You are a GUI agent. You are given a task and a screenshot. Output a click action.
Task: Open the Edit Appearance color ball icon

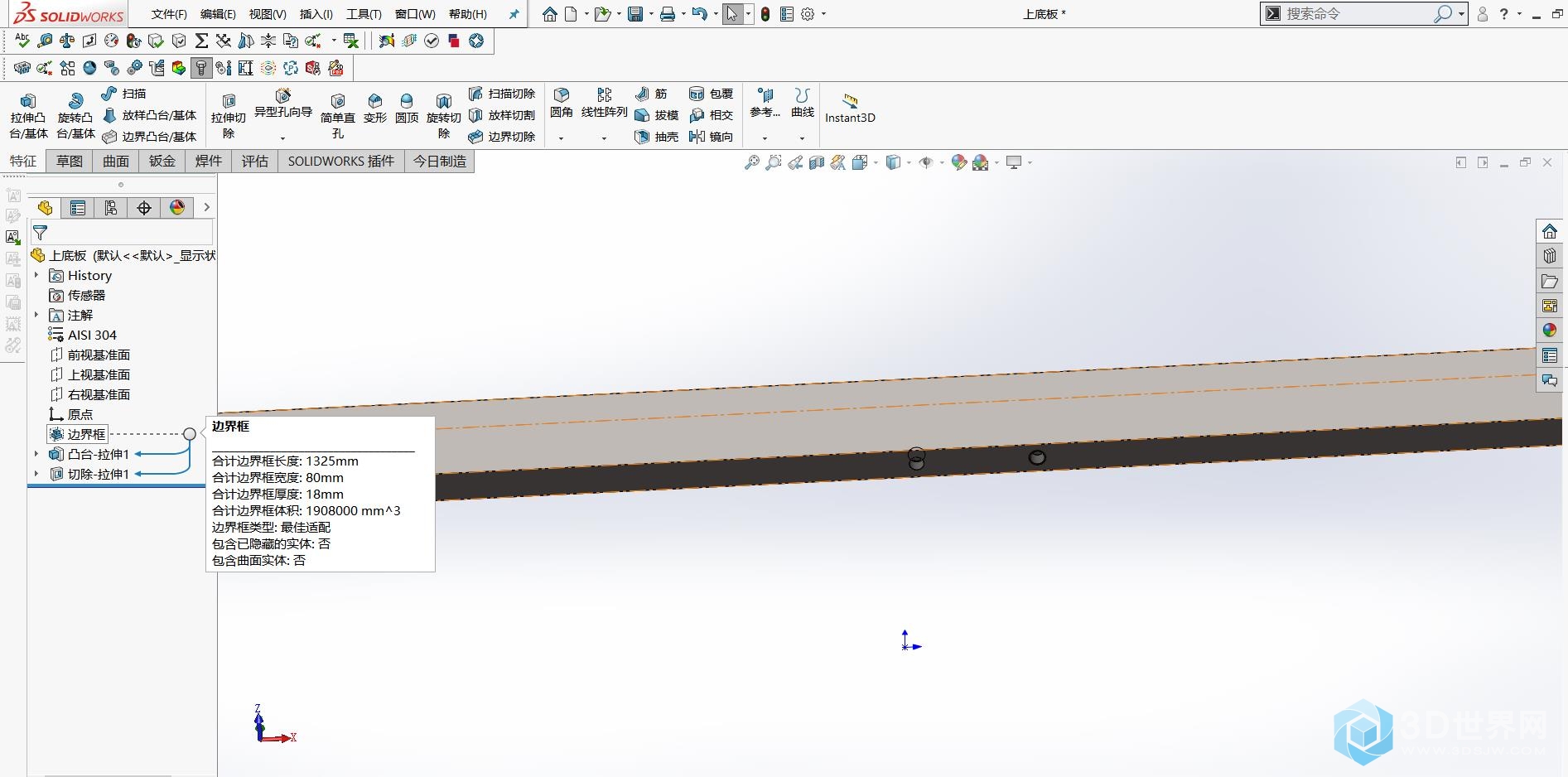coord(958,162)
